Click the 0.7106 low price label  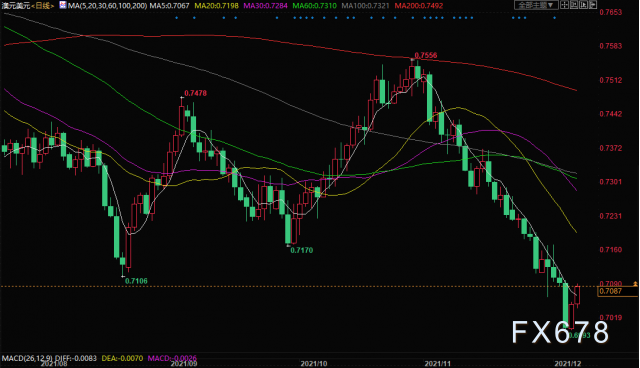(136, 281)
